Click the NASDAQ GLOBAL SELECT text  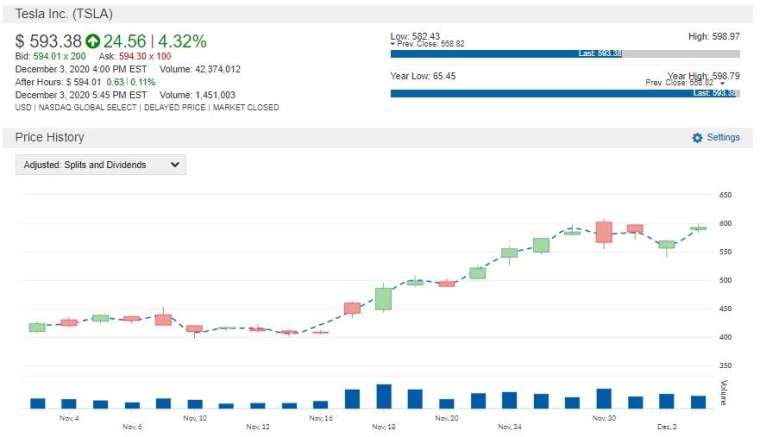88,108
